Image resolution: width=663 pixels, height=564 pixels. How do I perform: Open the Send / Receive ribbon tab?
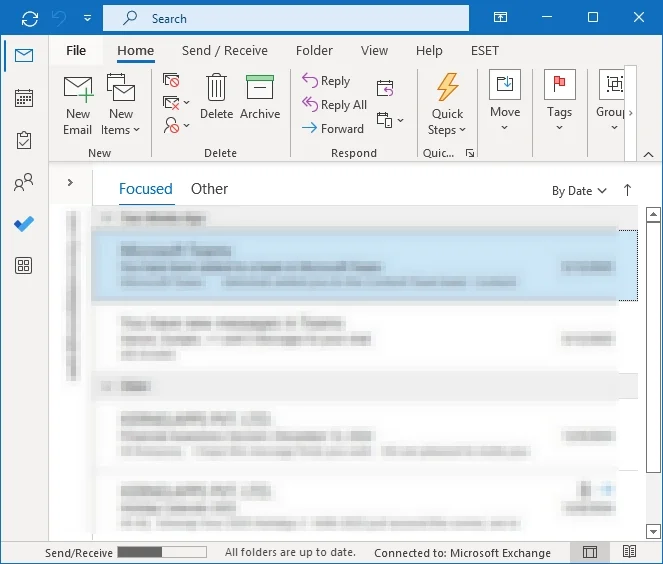[x=224, y=51]
